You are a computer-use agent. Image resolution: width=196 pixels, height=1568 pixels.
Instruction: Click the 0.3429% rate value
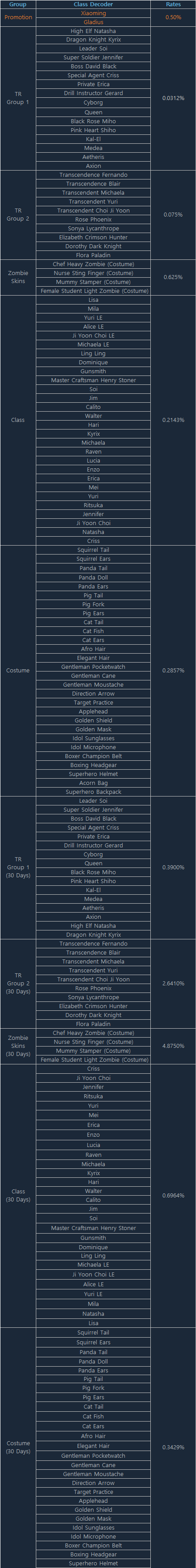(174, 1447)
